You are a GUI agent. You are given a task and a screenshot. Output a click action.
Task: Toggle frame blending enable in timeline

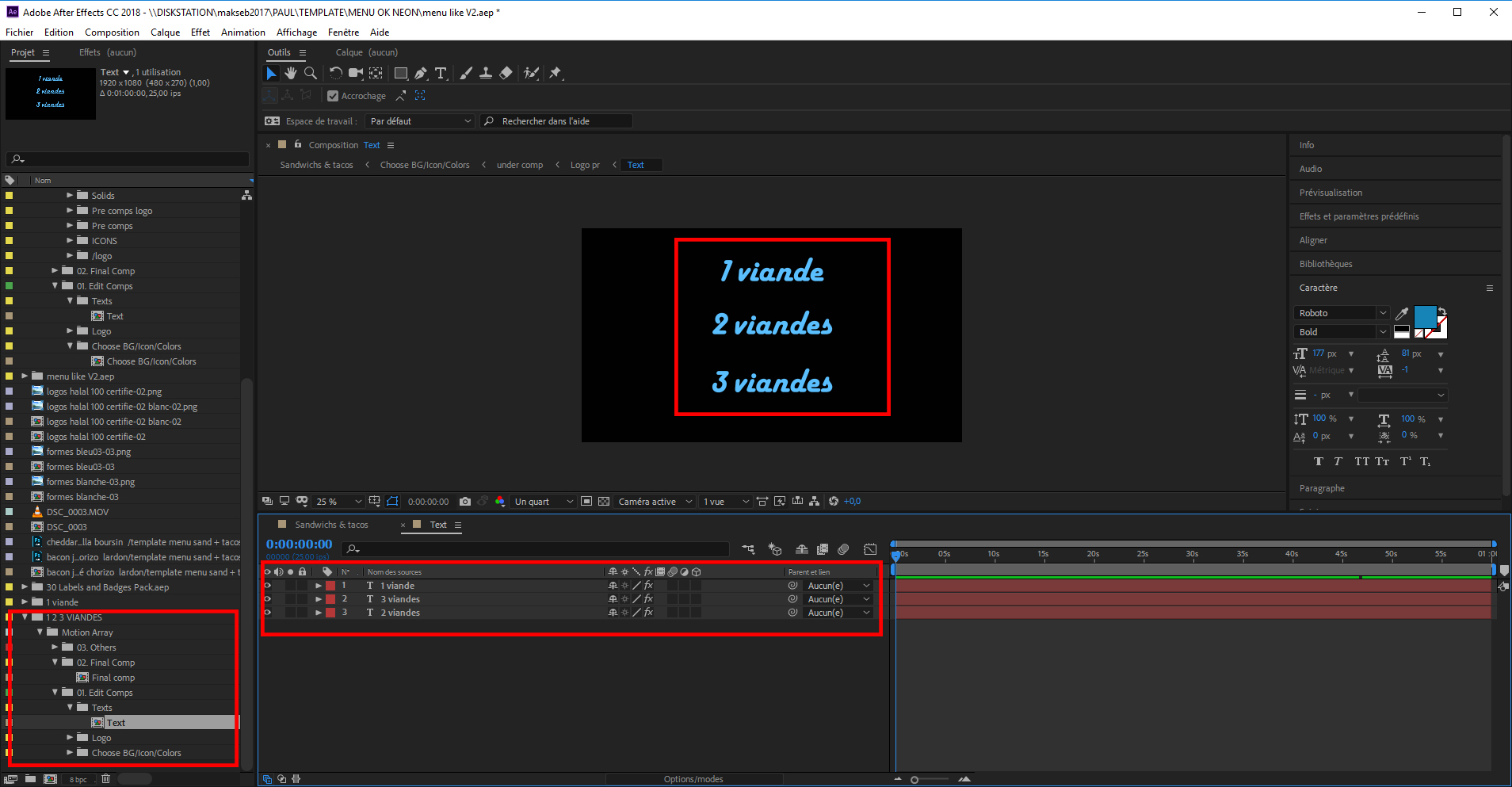823,548
